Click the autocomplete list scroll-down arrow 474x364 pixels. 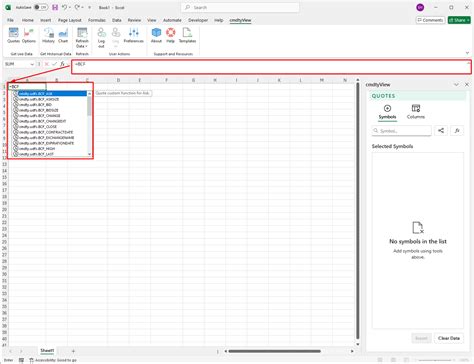(x=89, y=154)
